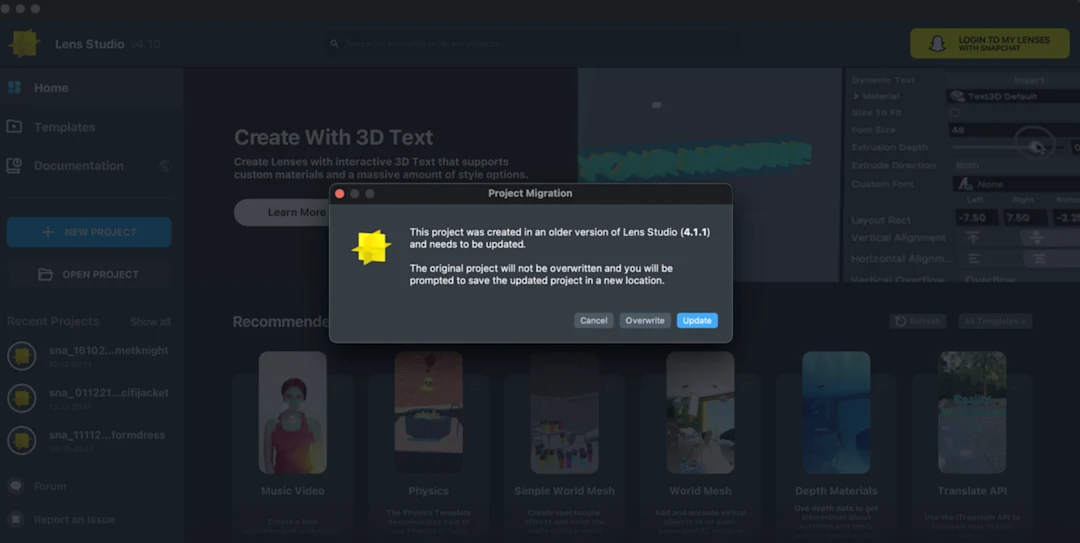Click the Templates play-folder icon

(x=14, y=127)
